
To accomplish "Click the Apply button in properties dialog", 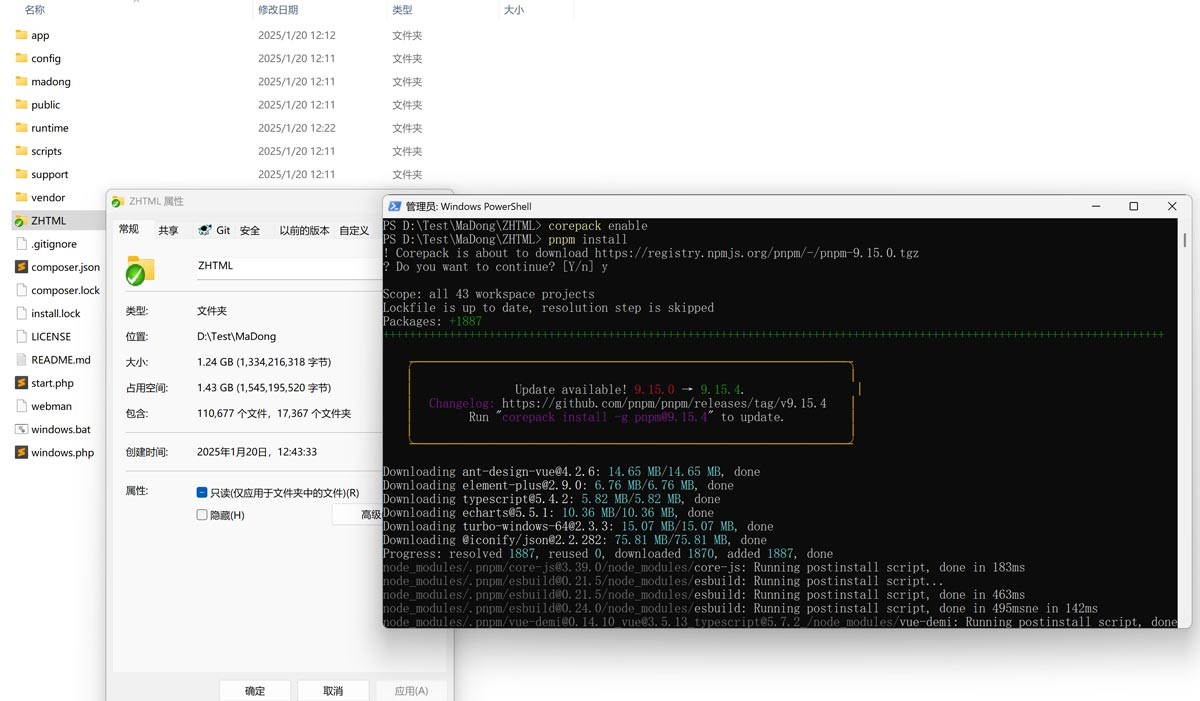I will [411, 691].
